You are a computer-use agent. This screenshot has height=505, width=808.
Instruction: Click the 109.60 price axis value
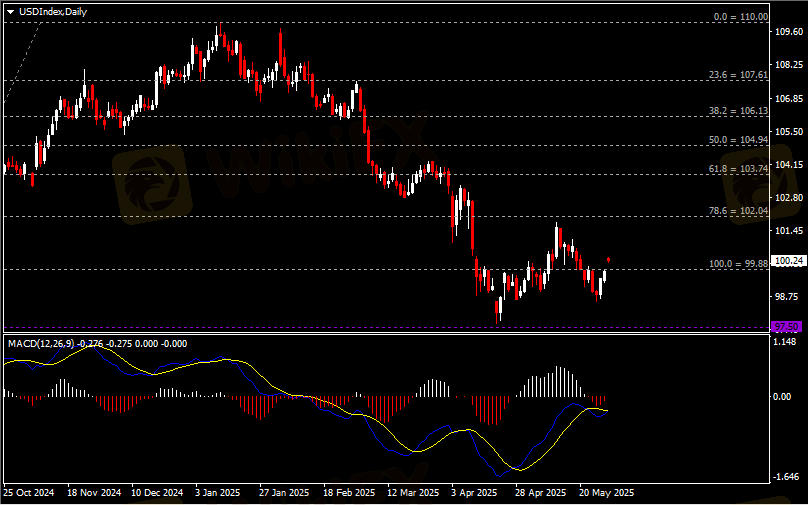[x=787, y=32]
